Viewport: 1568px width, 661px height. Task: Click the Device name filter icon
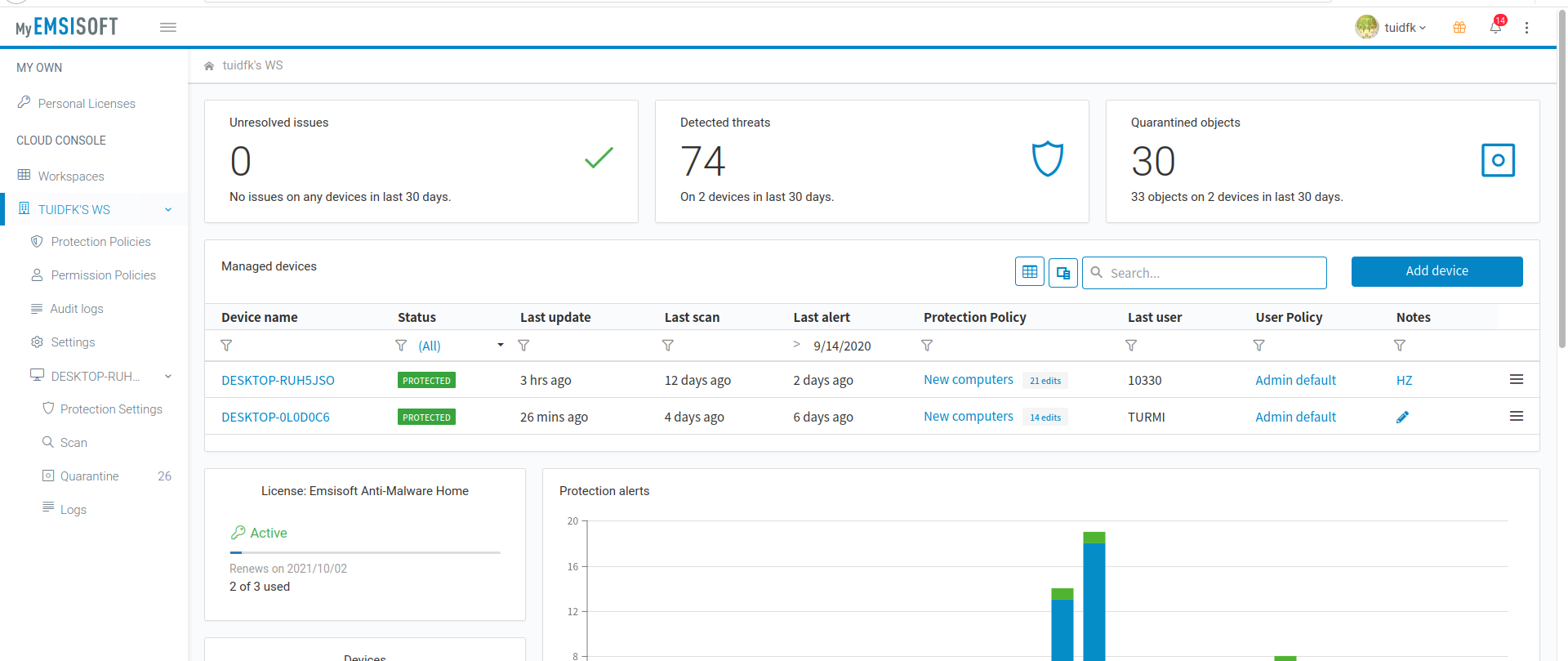pos(227,346)
